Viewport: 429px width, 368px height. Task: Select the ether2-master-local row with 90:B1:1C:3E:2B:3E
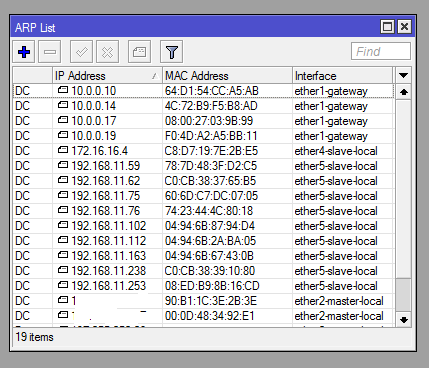click(x=203, y=301)
